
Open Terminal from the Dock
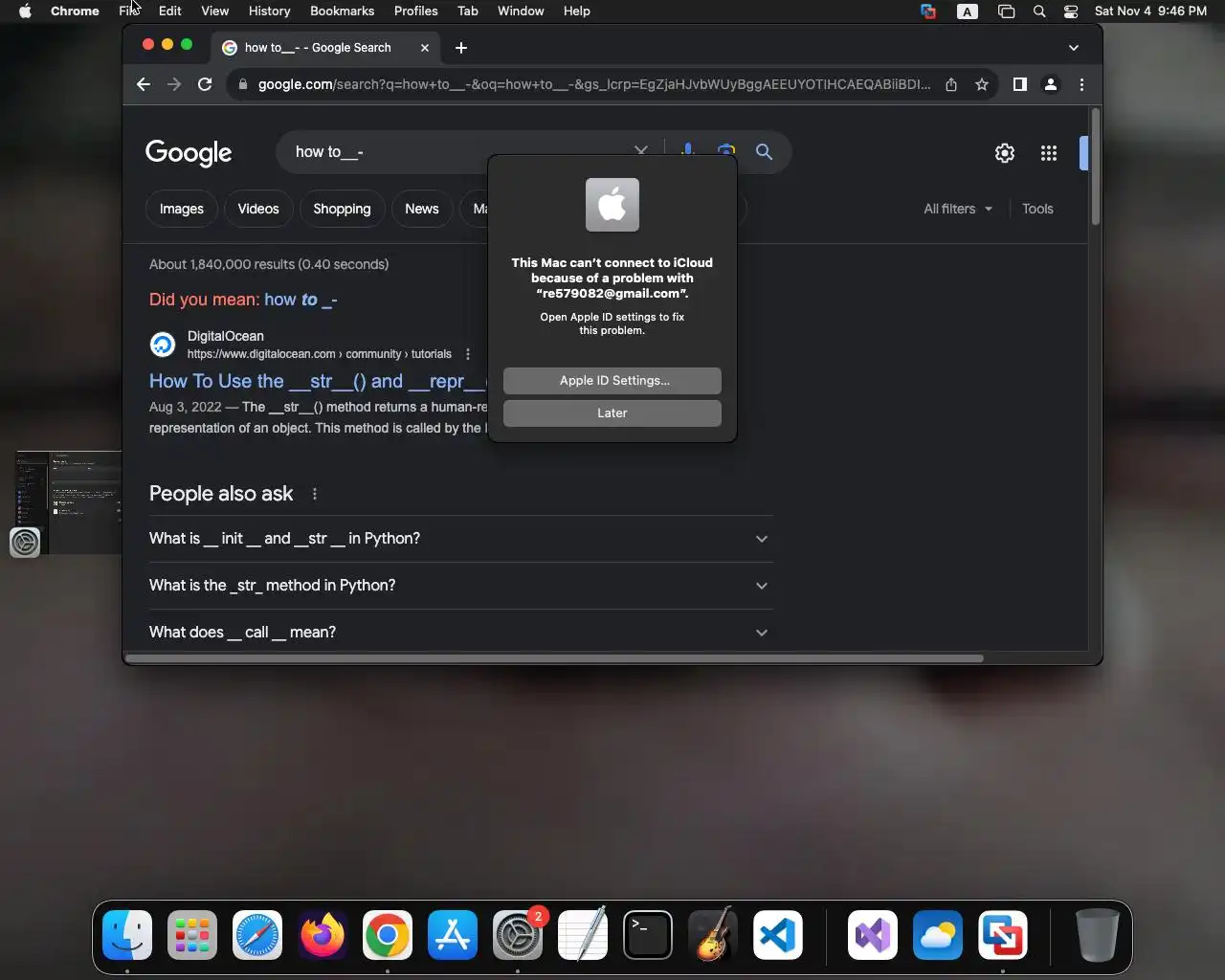[x=648, y=935]
